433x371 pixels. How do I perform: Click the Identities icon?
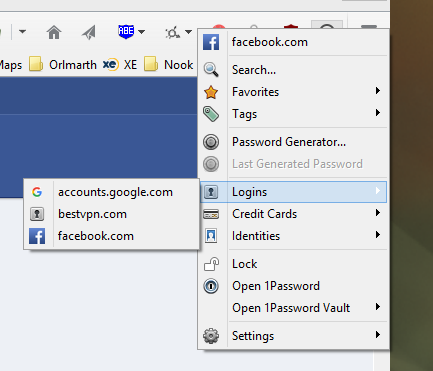coord(211,236)
